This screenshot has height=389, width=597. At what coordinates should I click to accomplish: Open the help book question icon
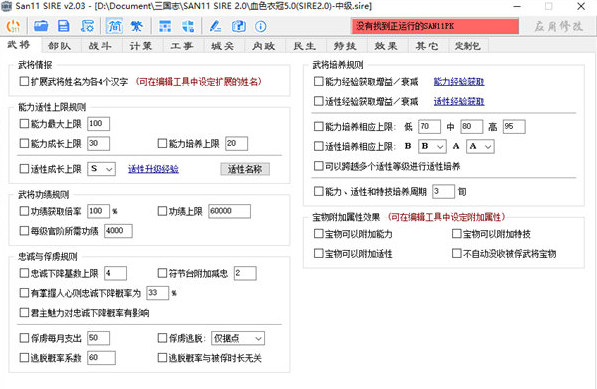coord(239,26)
